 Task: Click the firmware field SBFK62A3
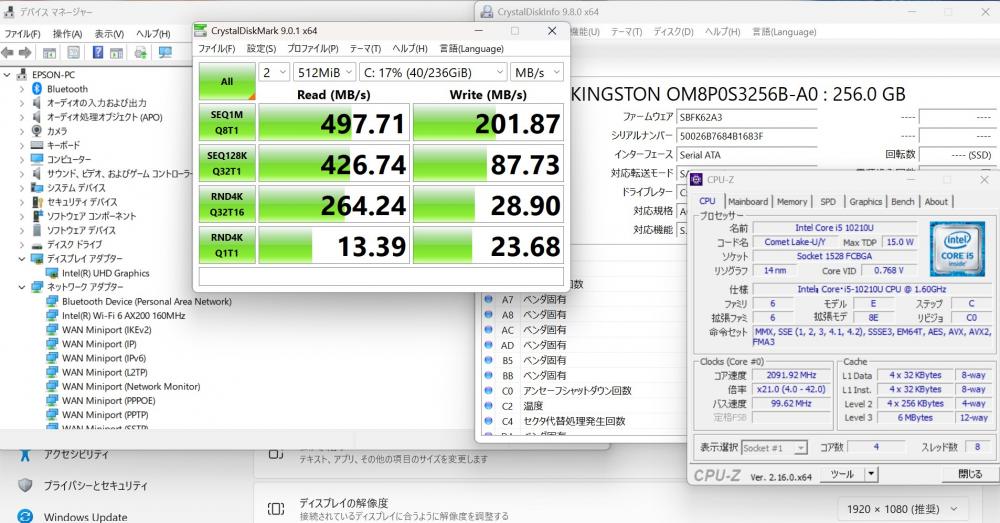pyautogui.click(x=747, y=117)
